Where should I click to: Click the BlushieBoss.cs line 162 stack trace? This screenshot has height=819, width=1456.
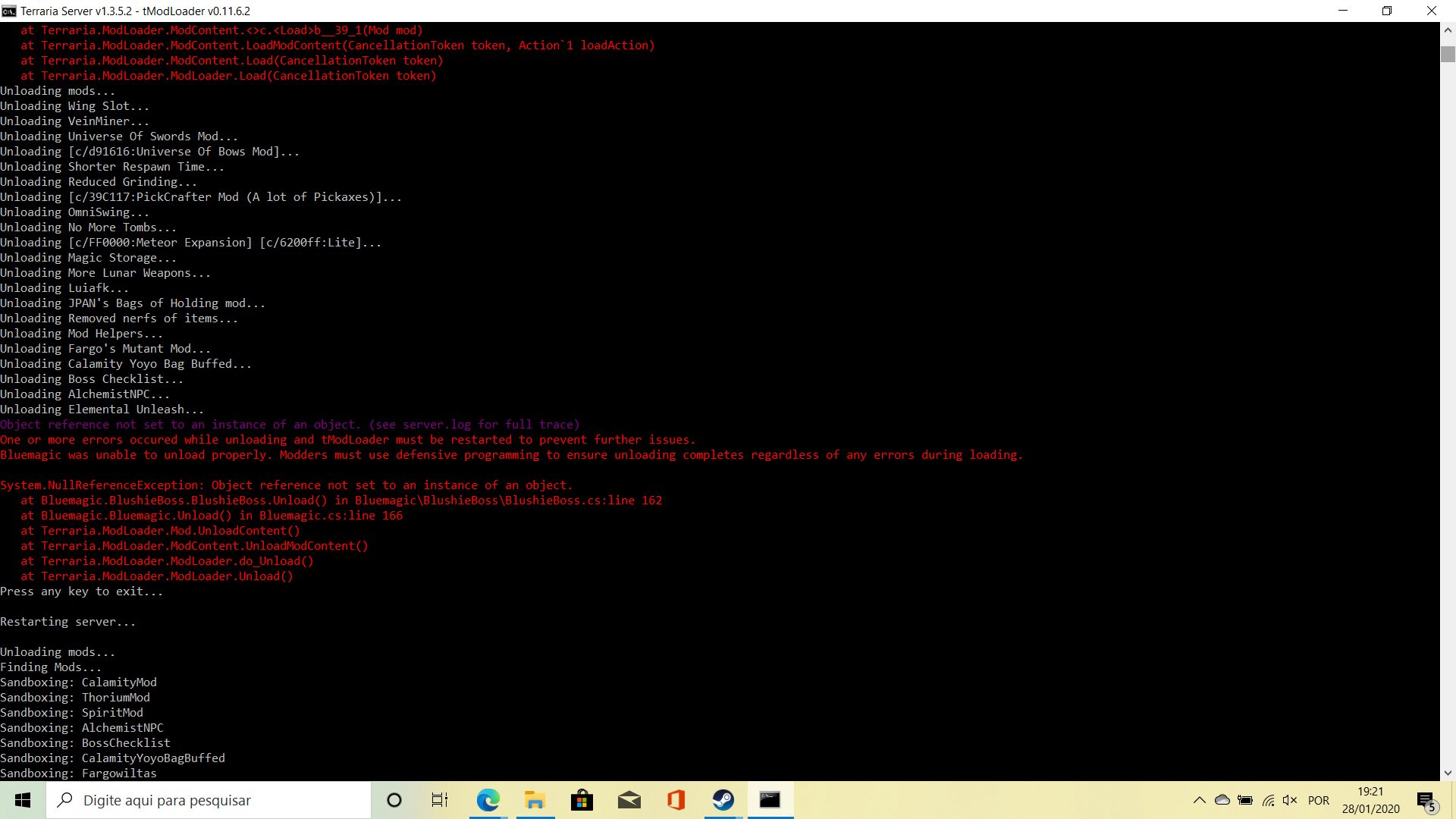coord(341,500)
